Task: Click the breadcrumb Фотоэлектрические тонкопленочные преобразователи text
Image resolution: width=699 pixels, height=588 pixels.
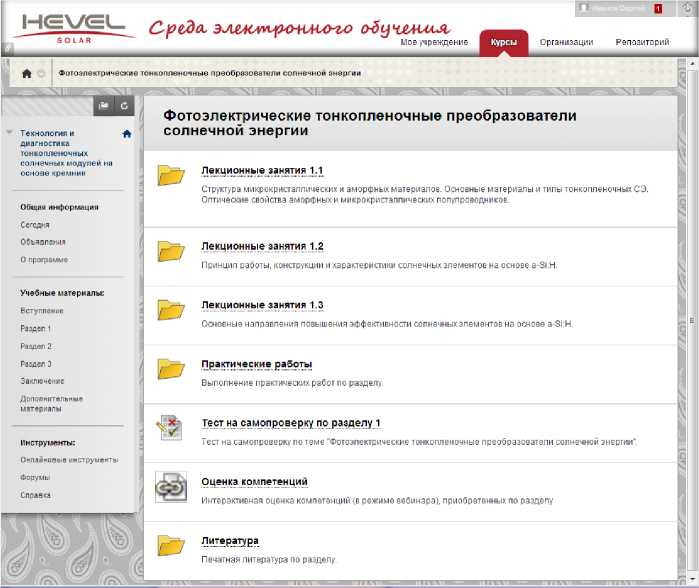Action: [210, 73]
